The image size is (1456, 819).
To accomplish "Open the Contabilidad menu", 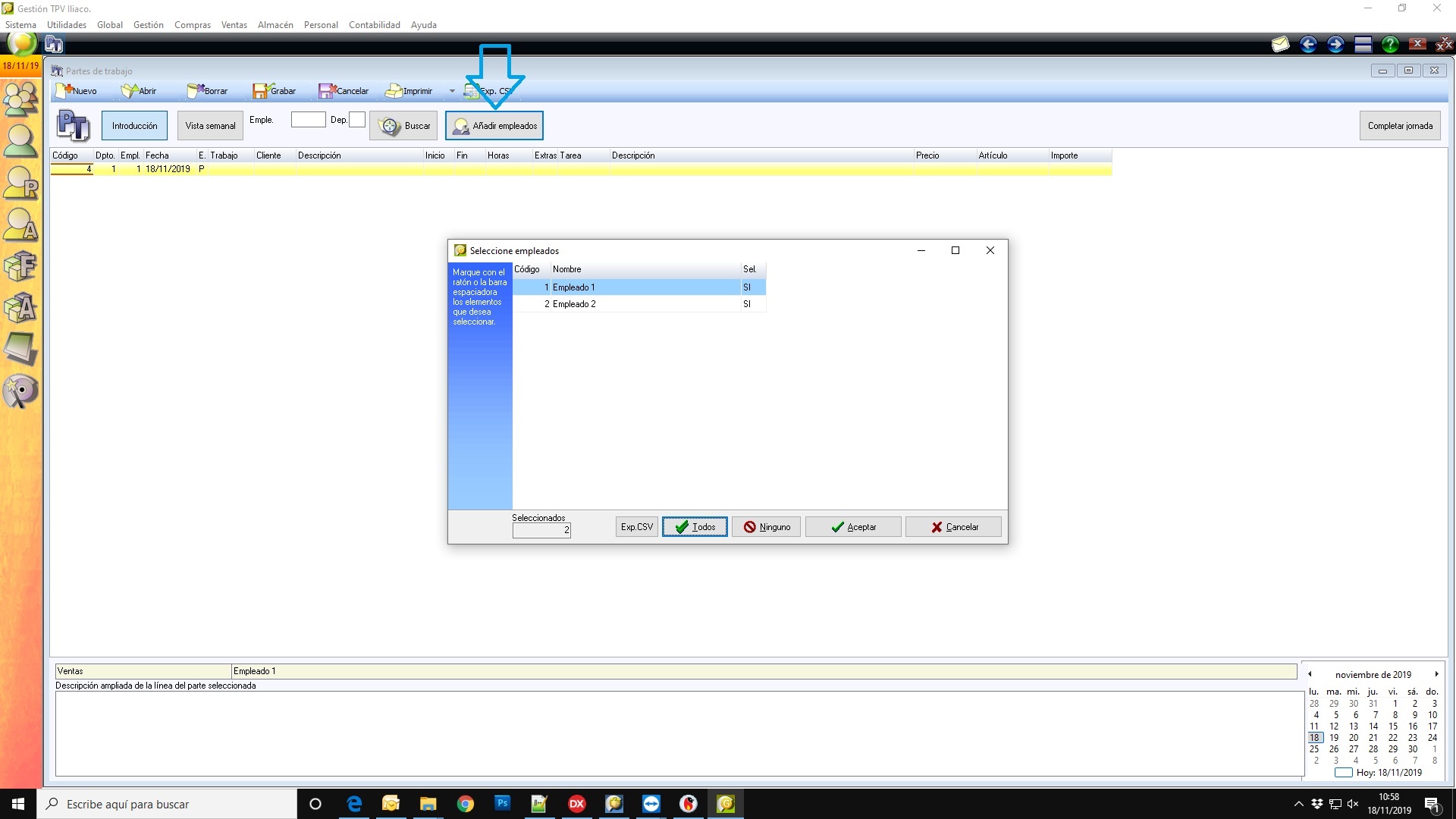I will click(375, 25).
